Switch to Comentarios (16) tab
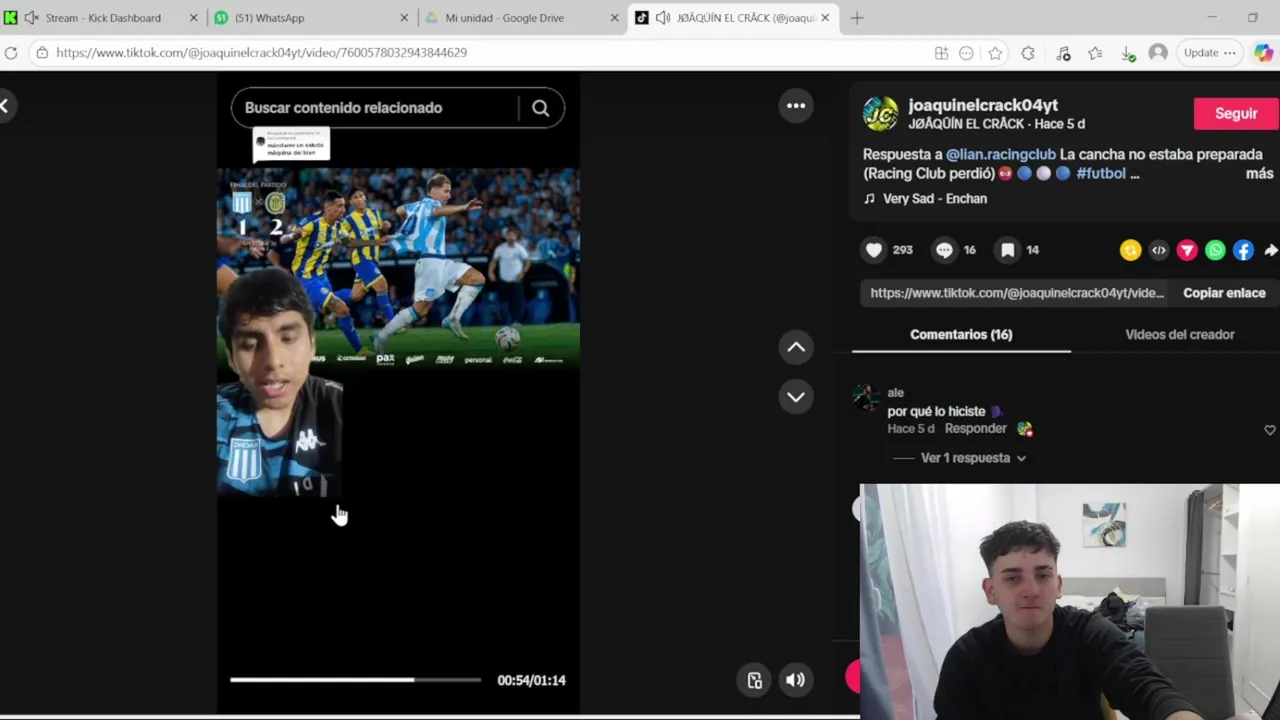The width and height of the screenshot is (1280, 720). 961,334
